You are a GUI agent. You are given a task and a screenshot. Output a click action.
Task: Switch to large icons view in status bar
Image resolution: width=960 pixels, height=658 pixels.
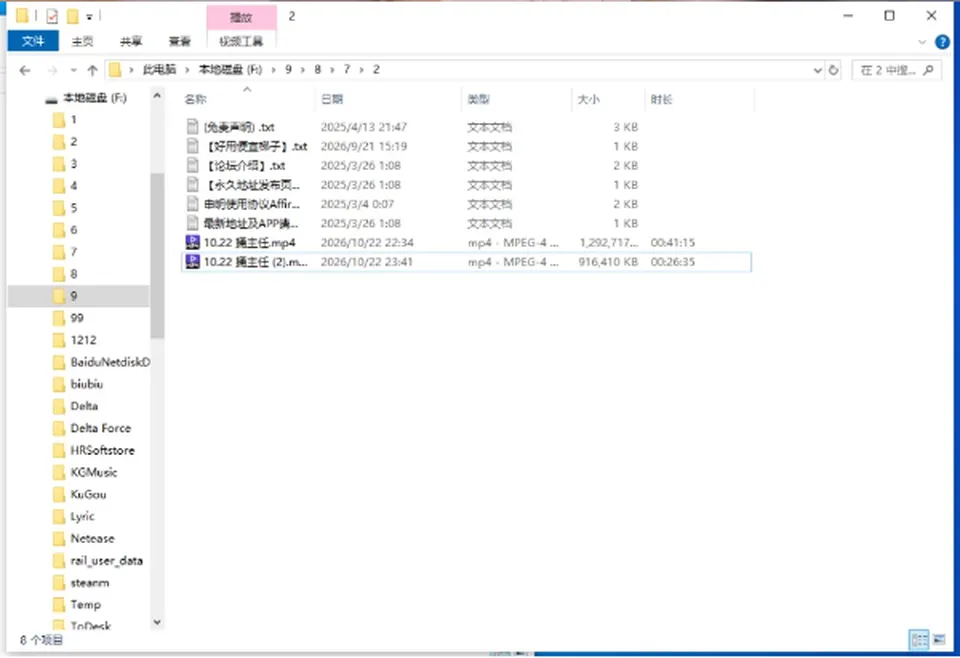(x=939, y=640)
